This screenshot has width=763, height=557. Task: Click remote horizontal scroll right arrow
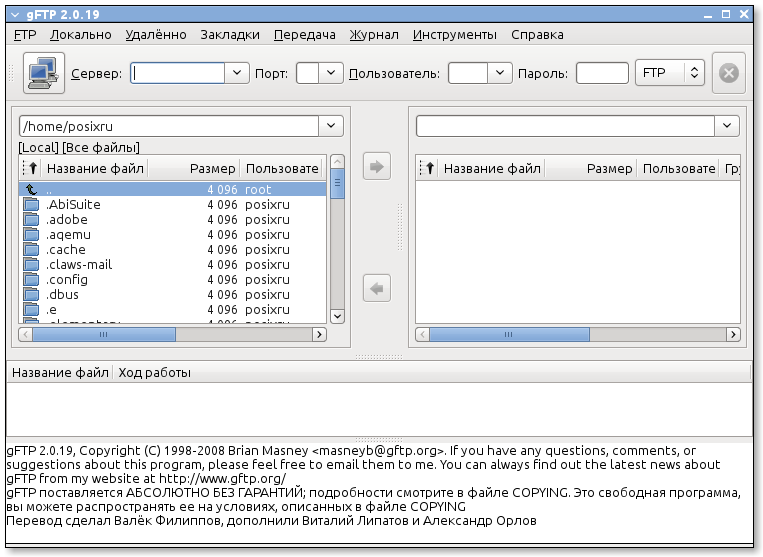point(733,334)
